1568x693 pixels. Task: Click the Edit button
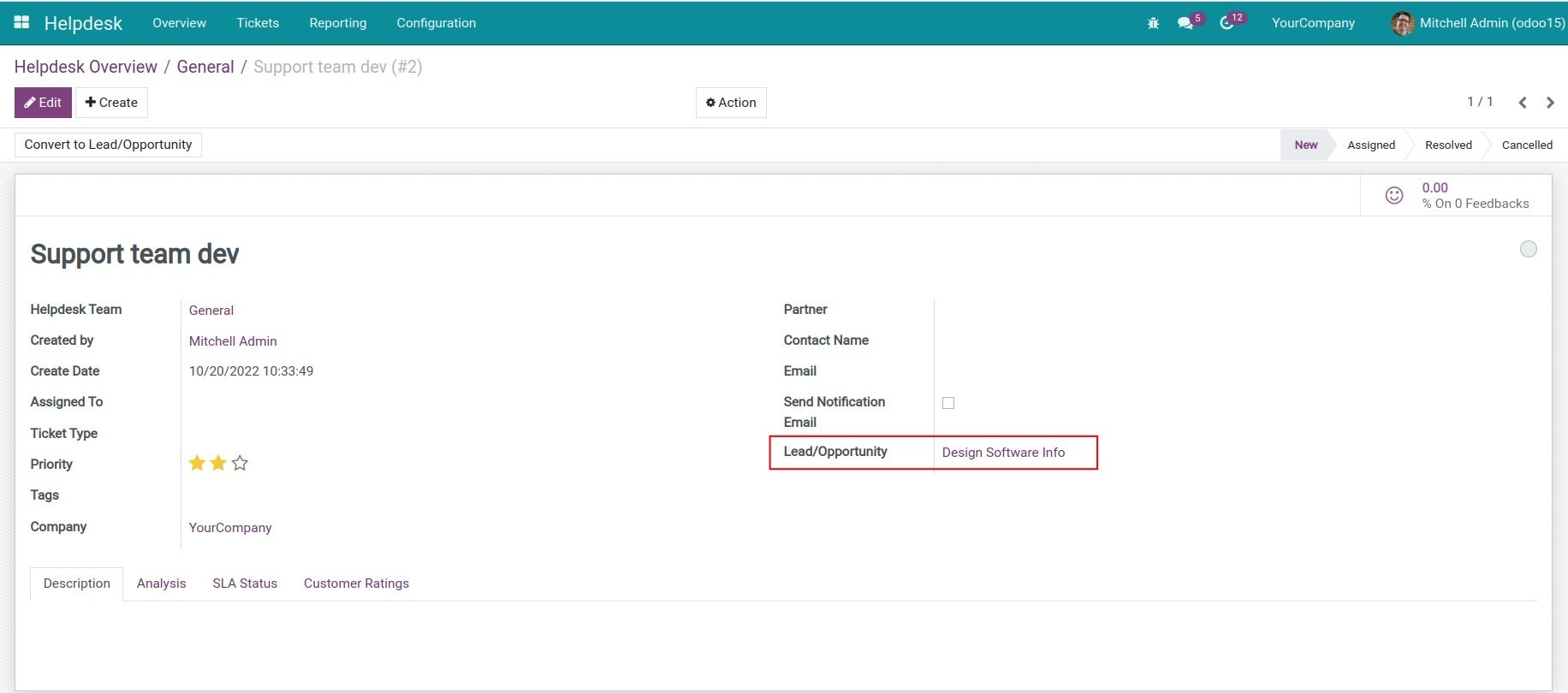pos(43,103)
